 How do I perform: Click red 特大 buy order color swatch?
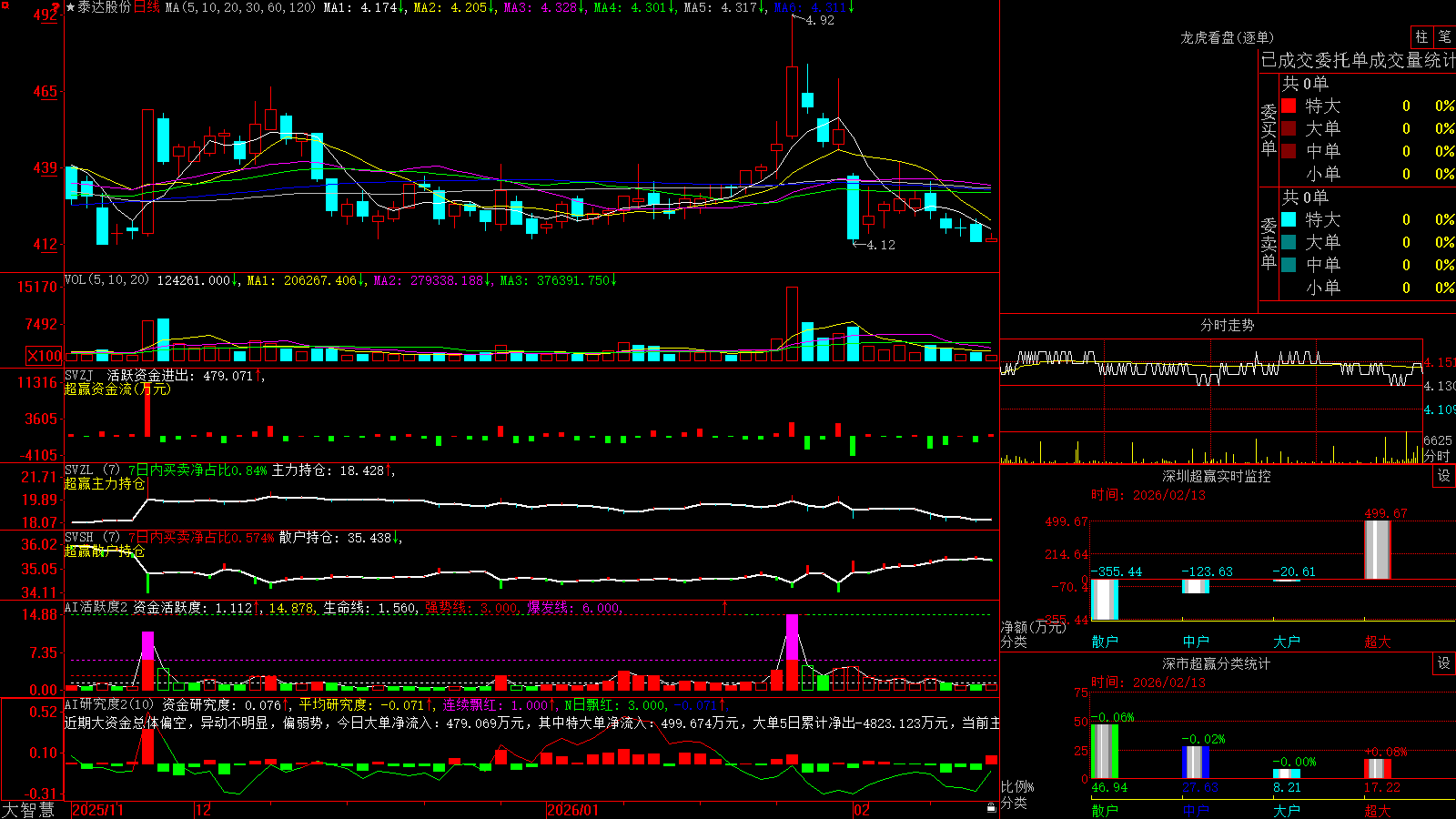[x=1289, y=106]
